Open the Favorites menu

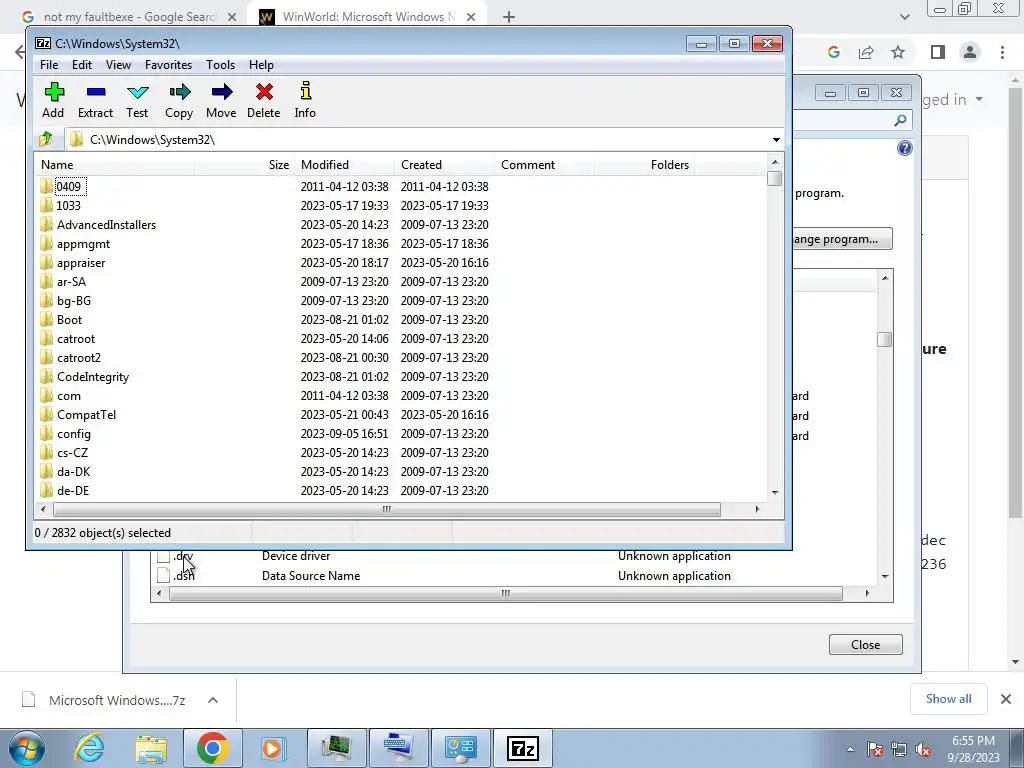click(168, 65)
